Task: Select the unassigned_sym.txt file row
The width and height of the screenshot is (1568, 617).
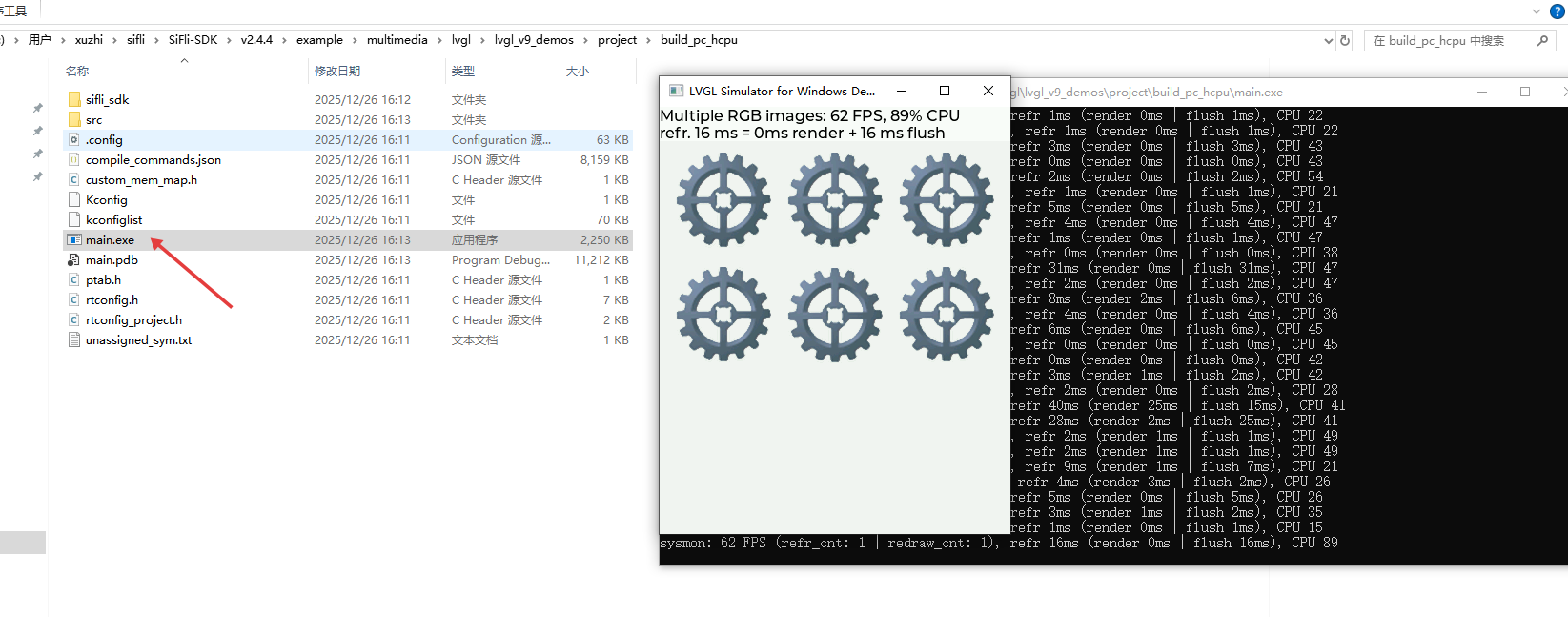Action: coord(138,340)
